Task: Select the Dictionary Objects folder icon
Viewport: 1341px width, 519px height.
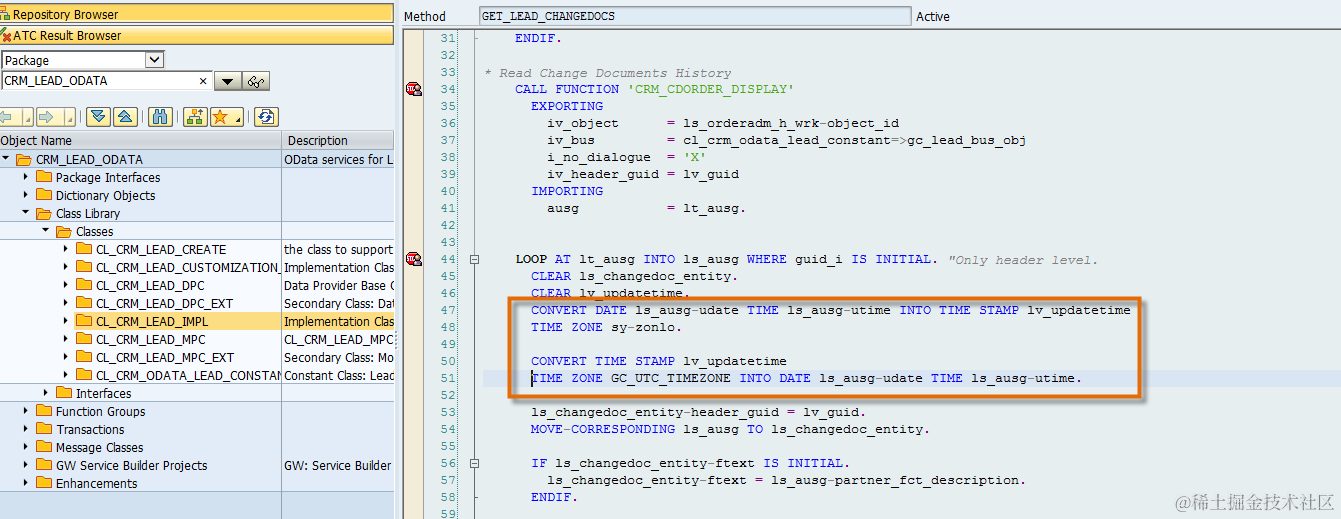Action: [x=44, y=195]
